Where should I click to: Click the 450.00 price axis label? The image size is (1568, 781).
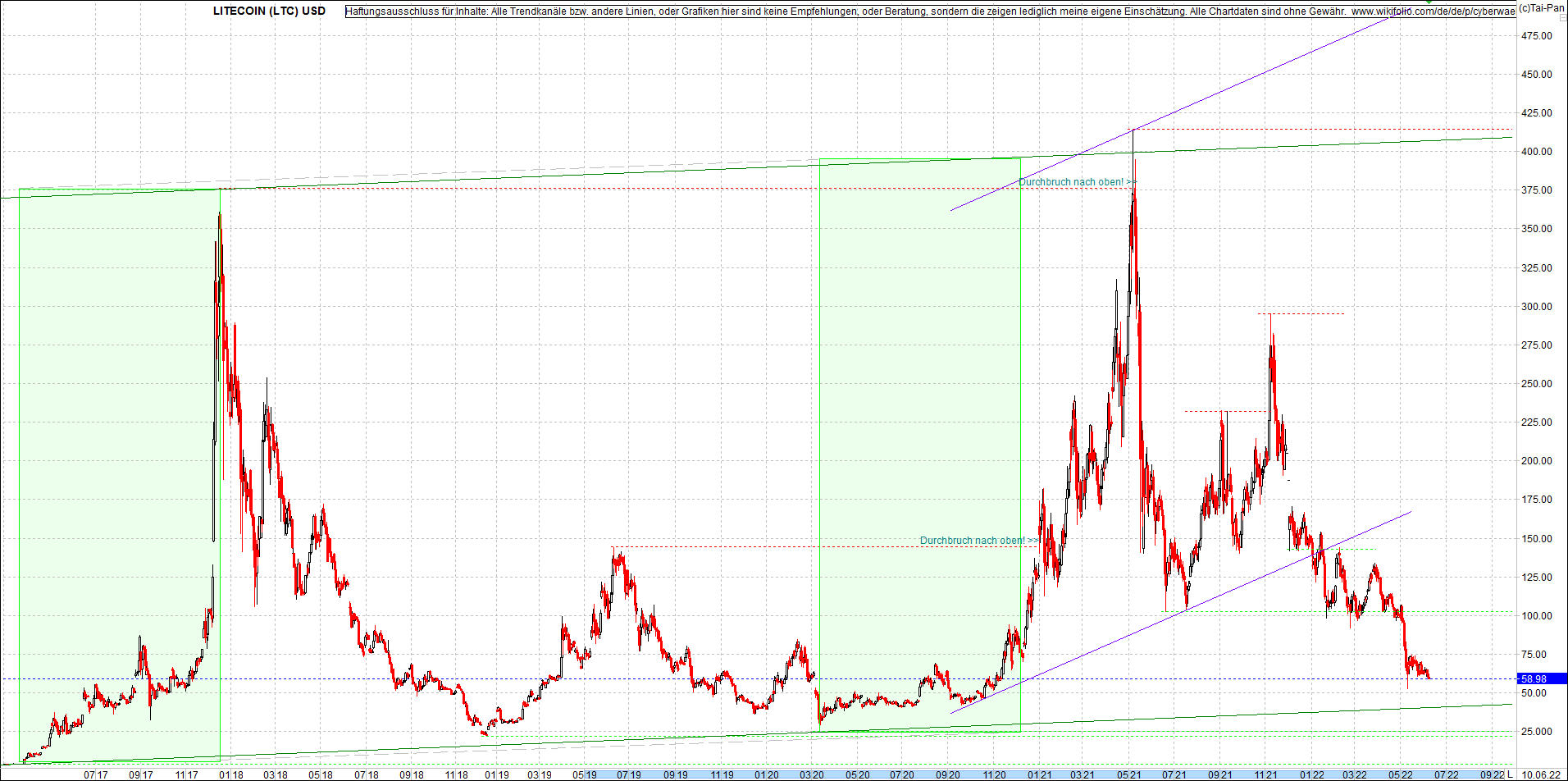click(x=1536, y=75)
